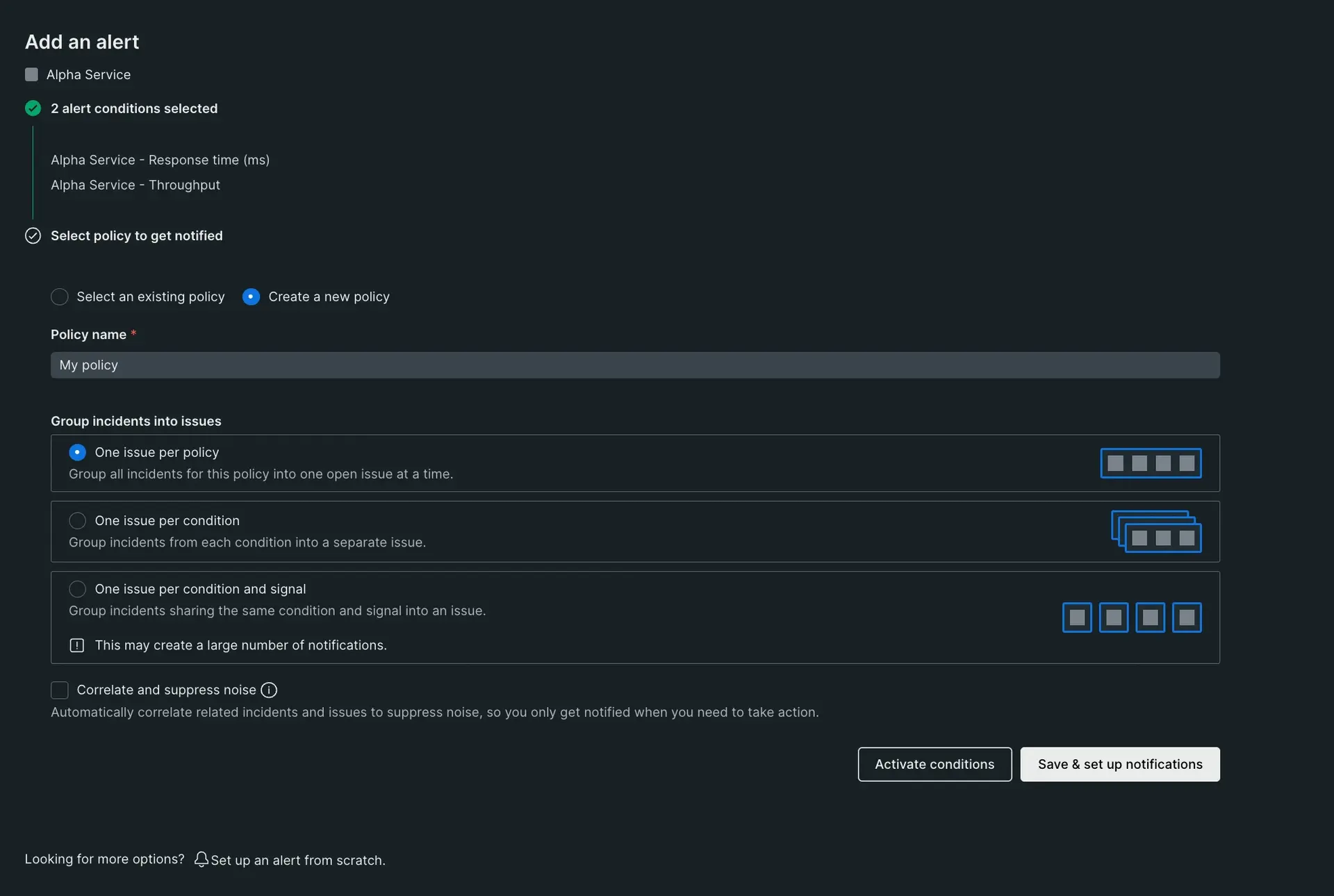
Task: Click the green checkmark beside alert conditions selected
Action: [x=33, y=108]
